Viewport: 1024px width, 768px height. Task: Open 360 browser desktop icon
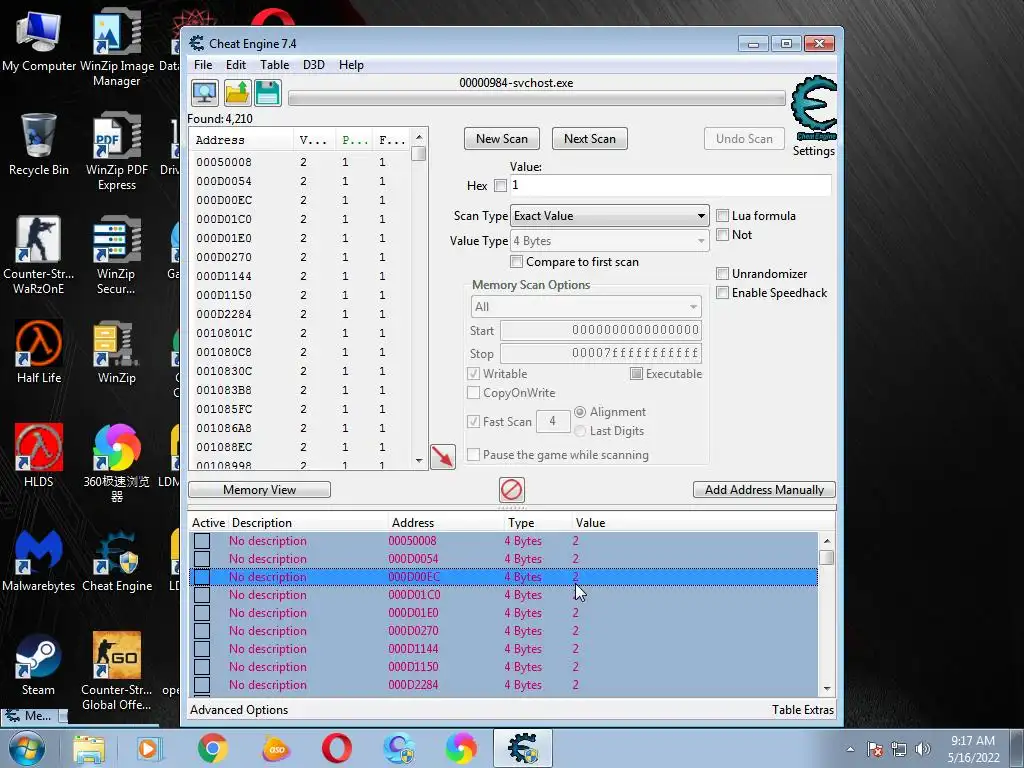[x=116, y=463]
